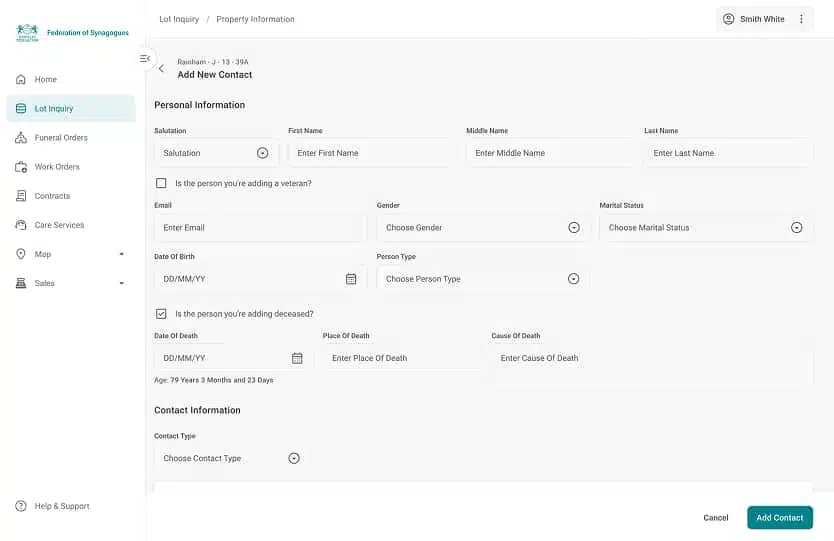Focus the Enter Cause Of Death field
Screen dimensions: 834x541
pos(652,364)
